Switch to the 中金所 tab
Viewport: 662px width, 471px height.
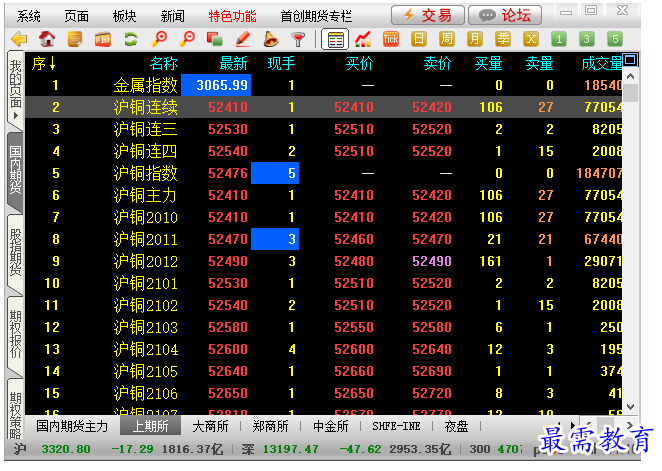click(x=331, y=426)
